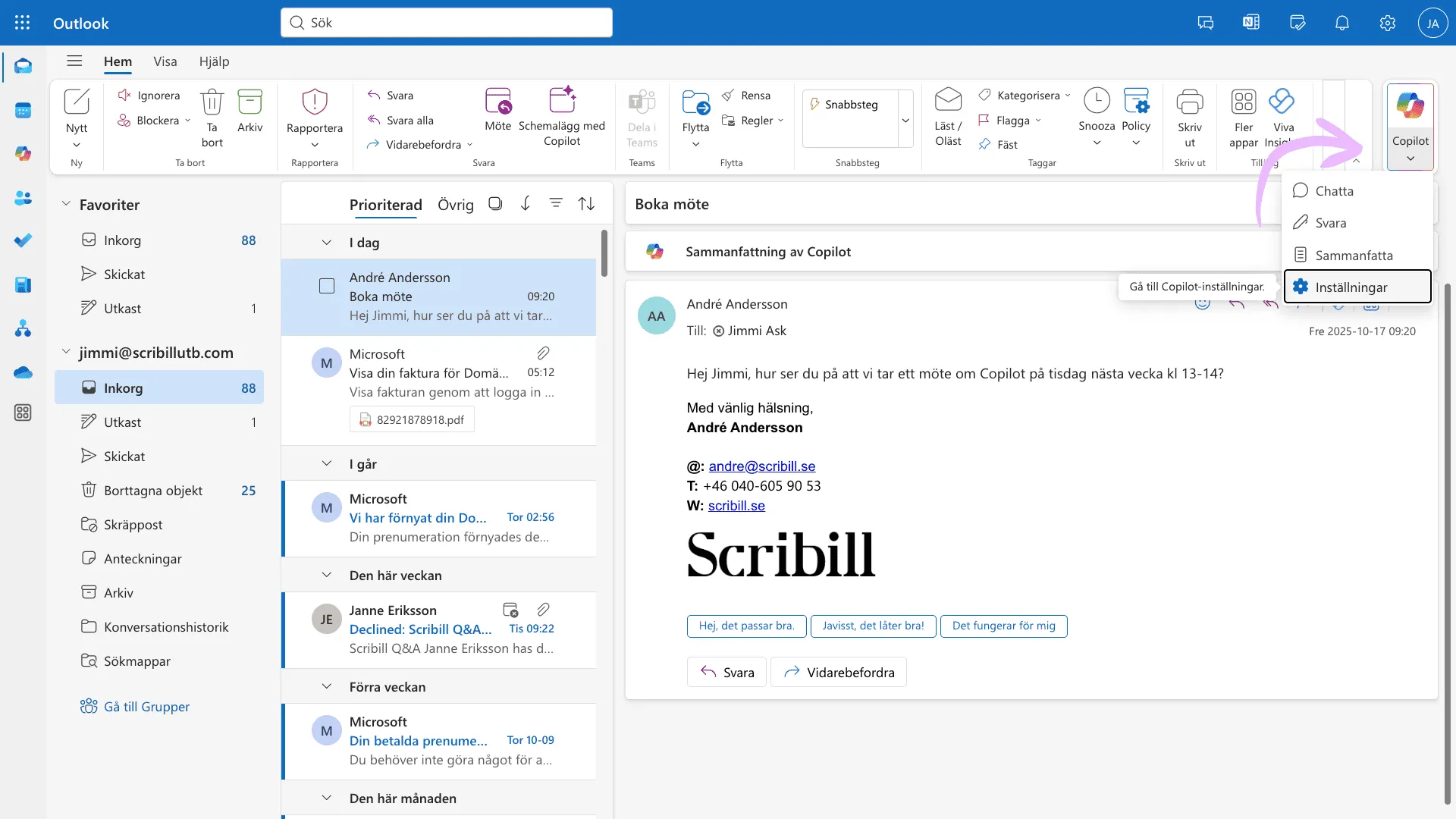Screen dimensions: 1456x819
Task: Click Ignorera in ribbon
Action: click(149, 96)
